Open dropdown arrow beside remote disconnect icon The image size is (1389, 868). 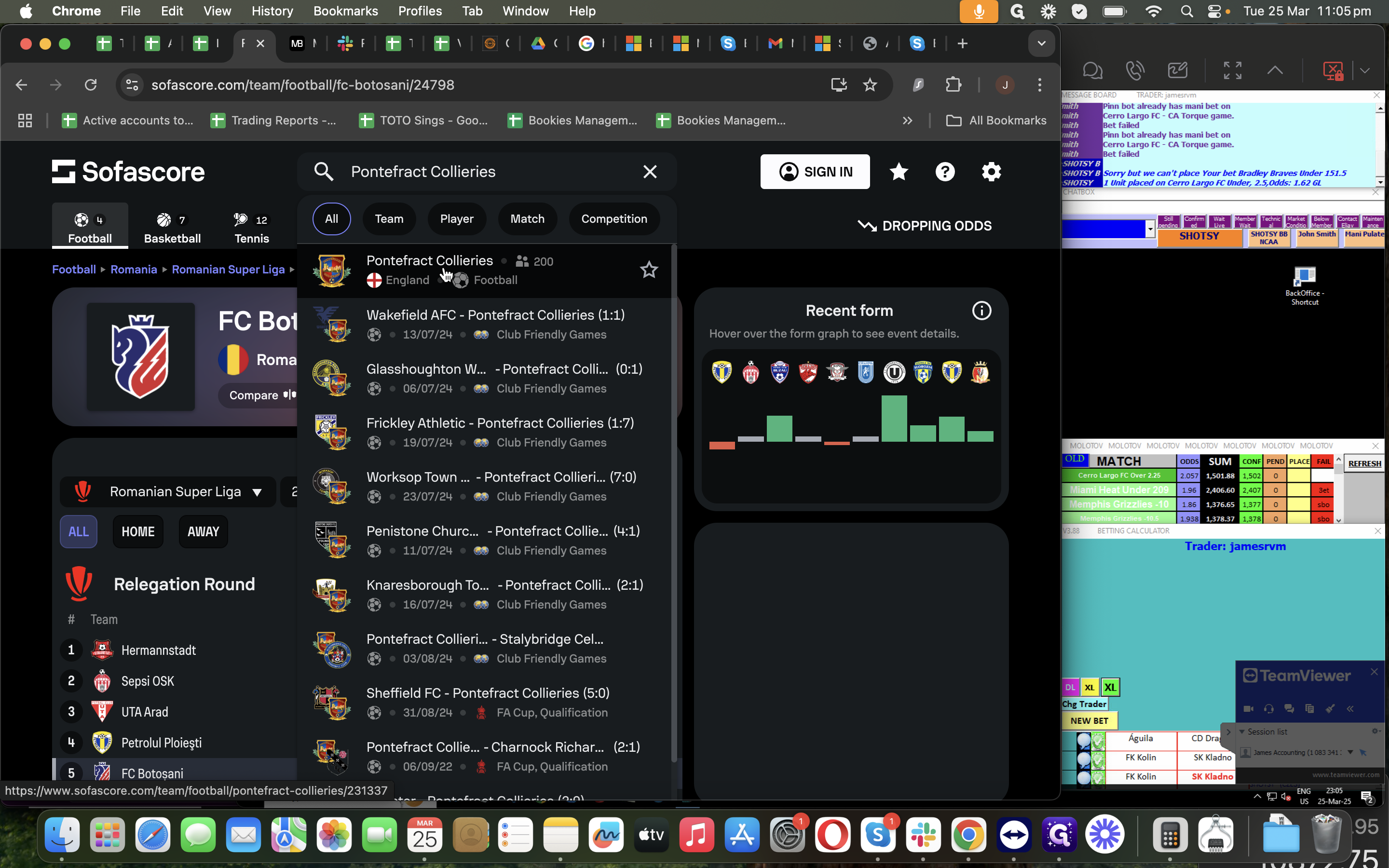(1364, 70)
